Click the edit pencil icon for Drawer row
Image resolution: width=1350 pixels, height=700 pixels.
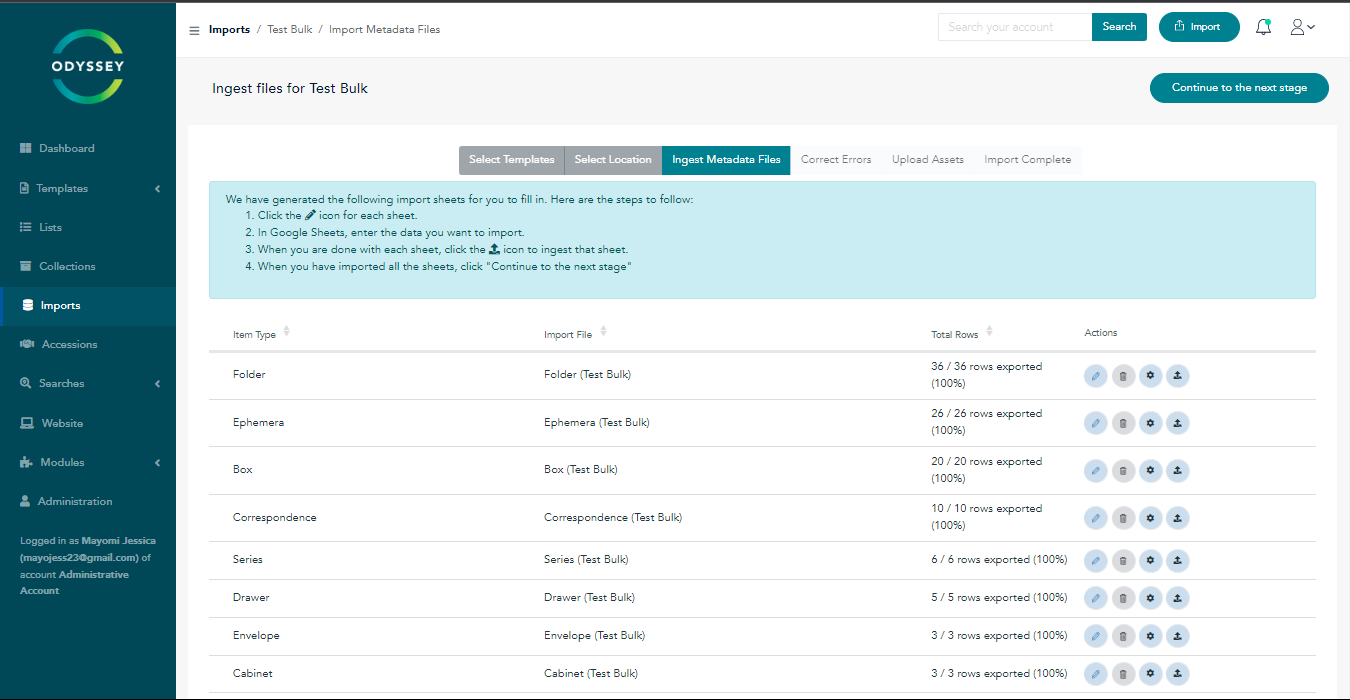tap(1096, 598)
